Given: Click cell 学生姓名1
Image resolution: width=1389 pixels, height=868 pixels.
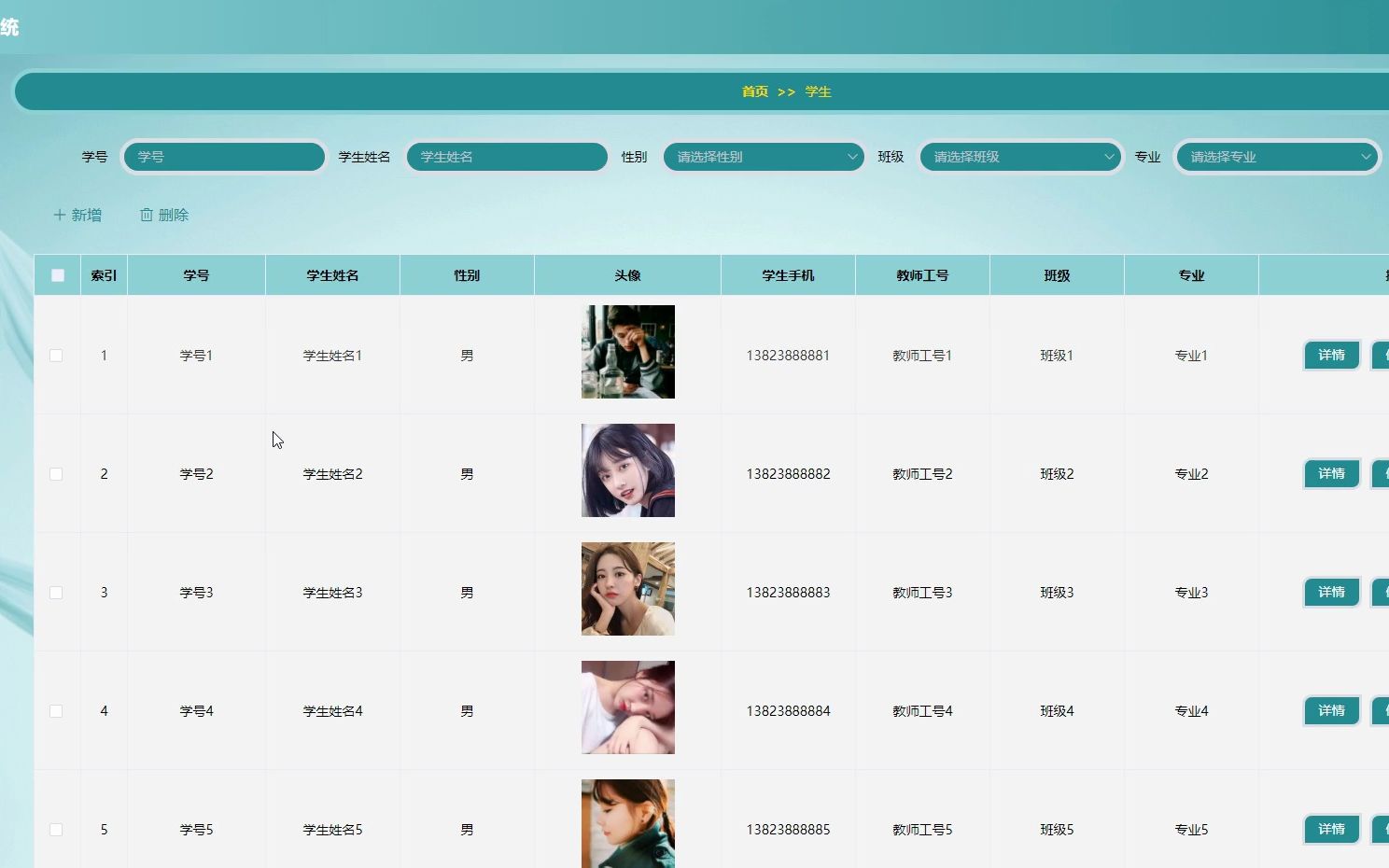Looking at the screenshot, I should point(332,356).
